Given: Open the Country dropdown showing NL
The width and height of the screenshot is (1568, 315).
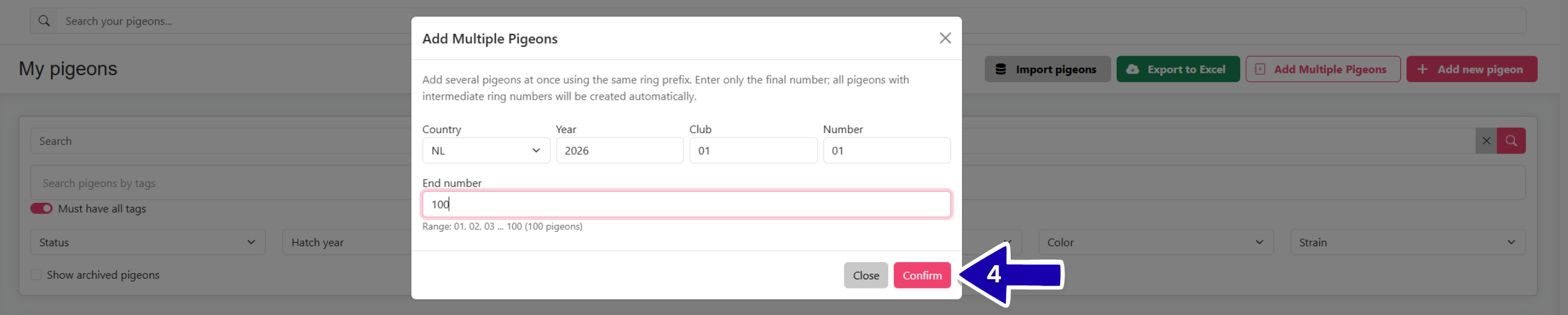Looking at the screenshot, I should coord(486,150).
